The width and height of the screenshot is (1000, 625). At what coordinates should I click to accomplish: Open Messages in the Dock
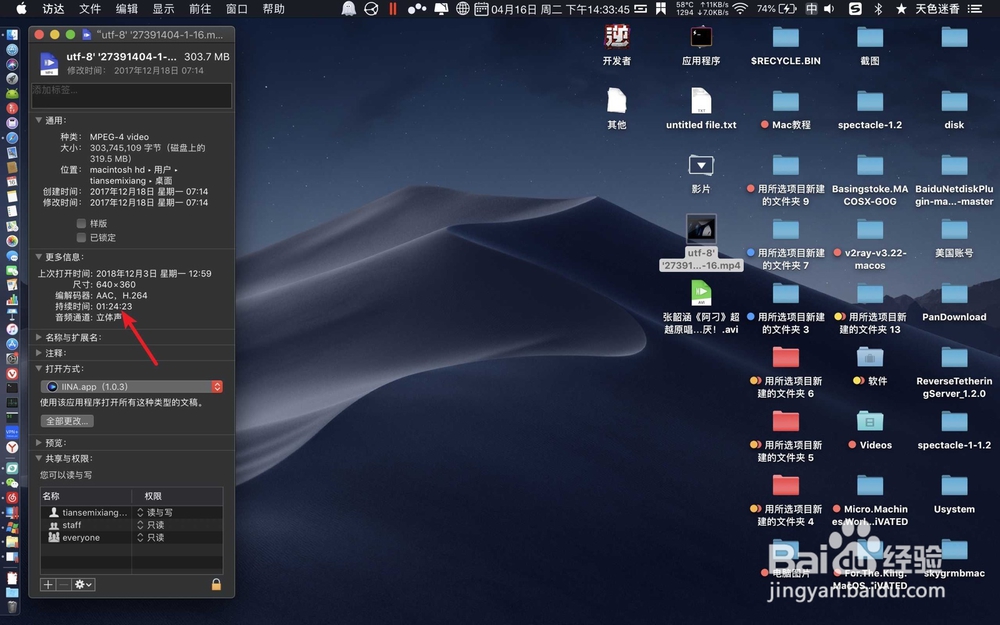12,254
